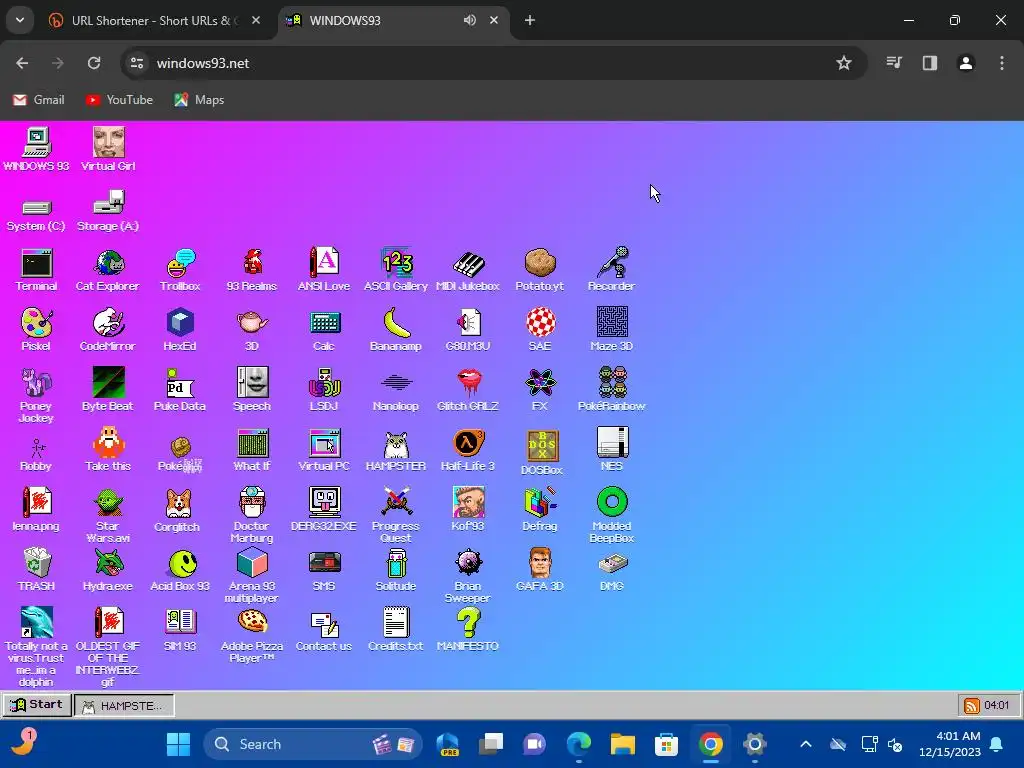Launch the 3D teapot icon

click(x=252, y=330)
